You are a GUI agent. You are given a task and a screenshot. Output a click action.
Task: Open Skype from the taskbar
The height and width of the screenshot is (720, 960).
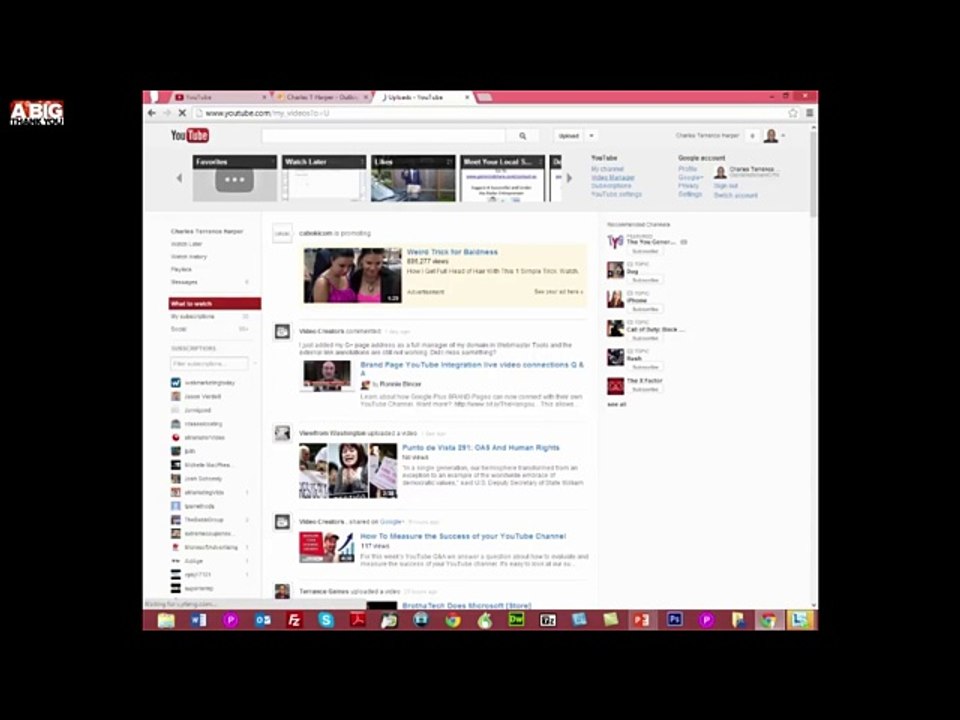[x=326, y=620]
